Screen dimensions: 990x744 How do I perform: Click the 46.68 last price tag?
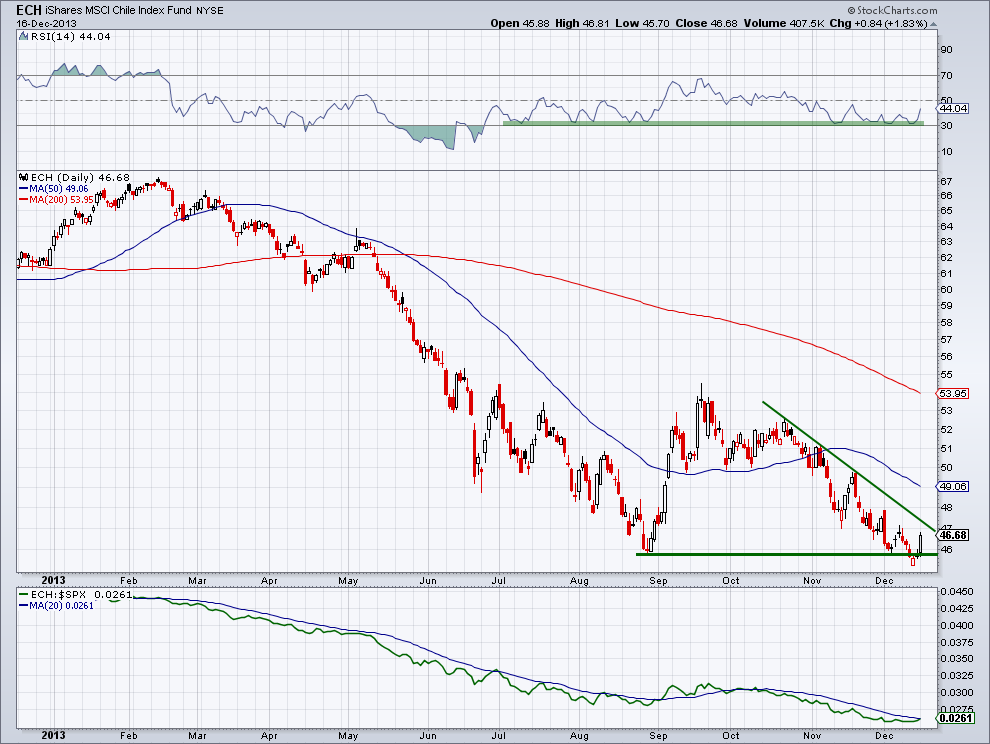click(956, 535)
